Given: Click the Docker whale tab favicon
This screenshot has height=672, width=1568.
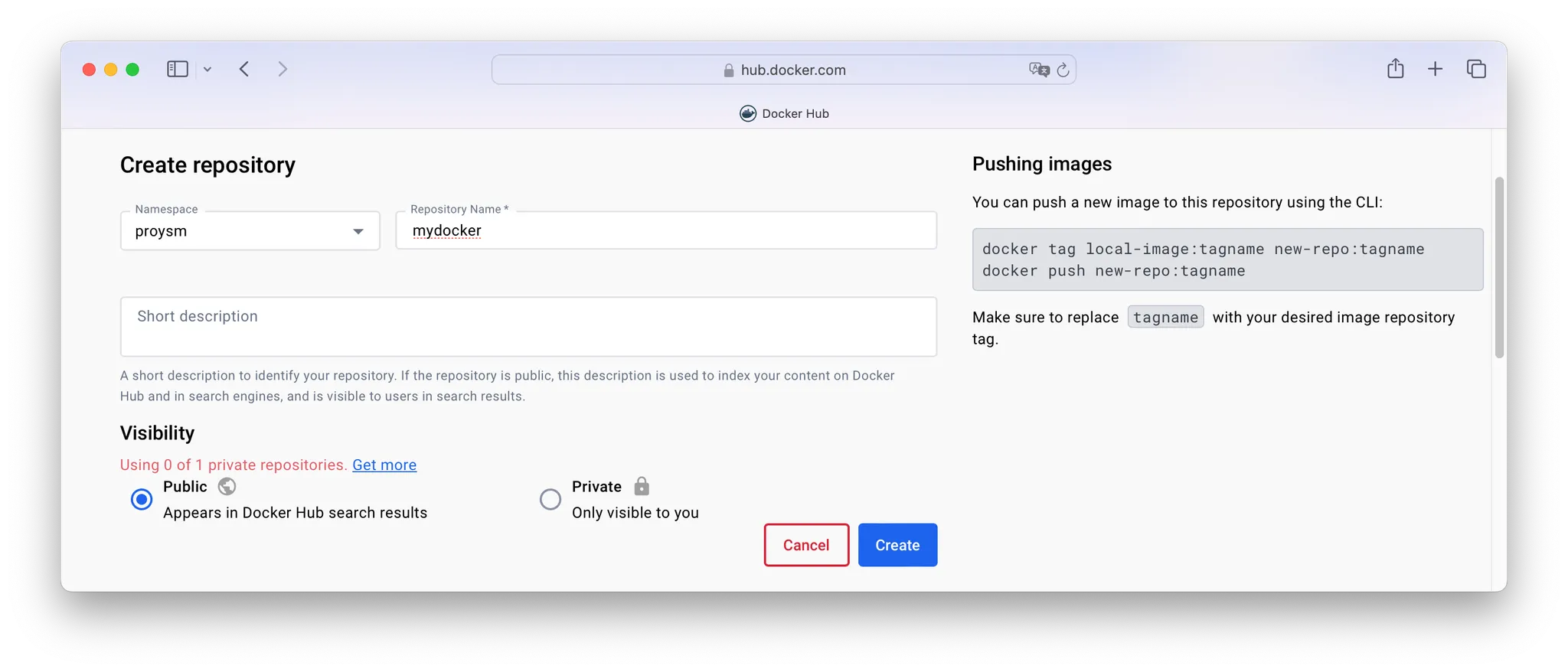Looking at the screenshot, I should (748, 113).
